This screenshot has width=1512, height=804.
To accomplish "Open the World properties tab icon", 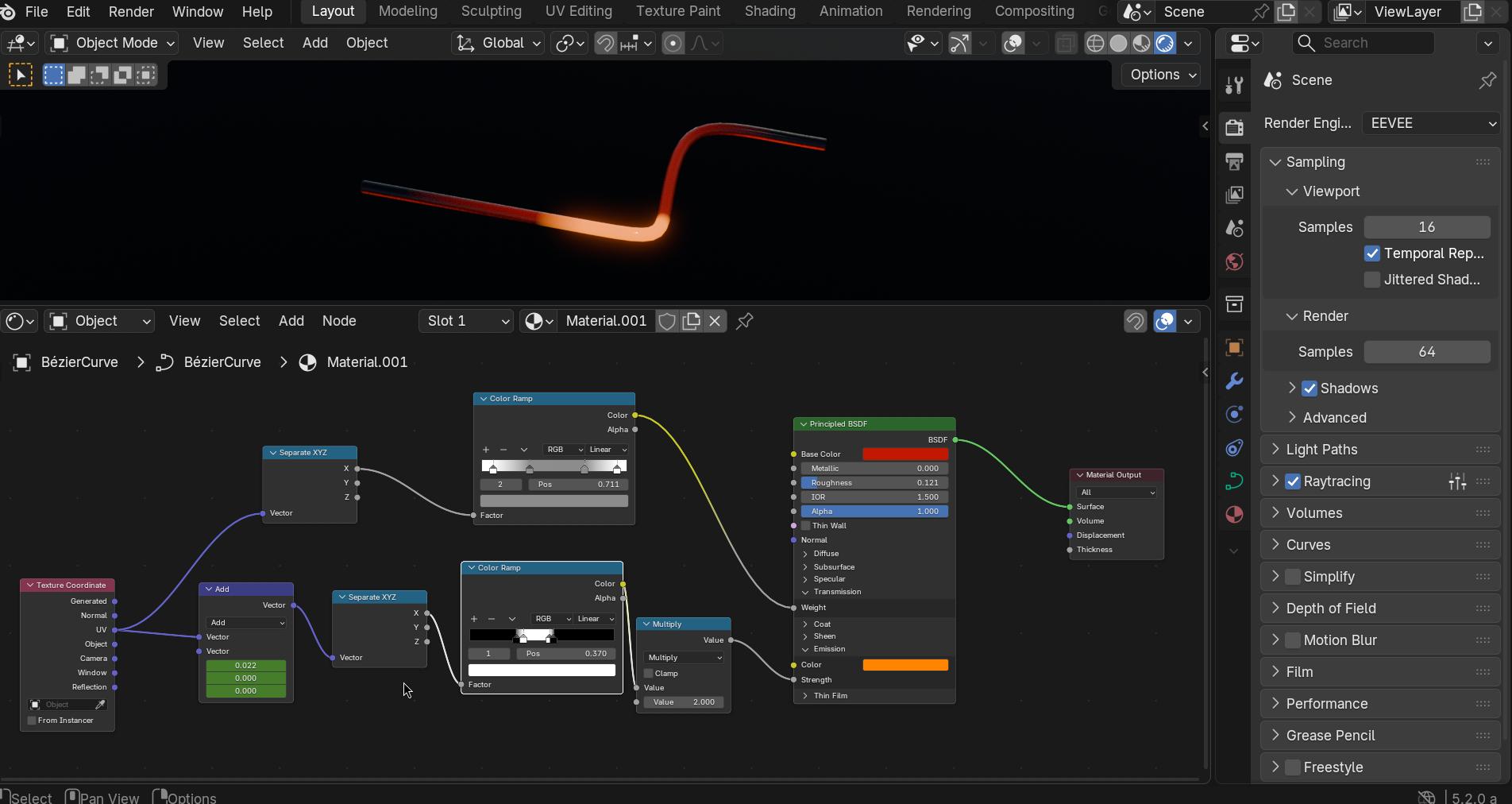I will [1234, 262].
